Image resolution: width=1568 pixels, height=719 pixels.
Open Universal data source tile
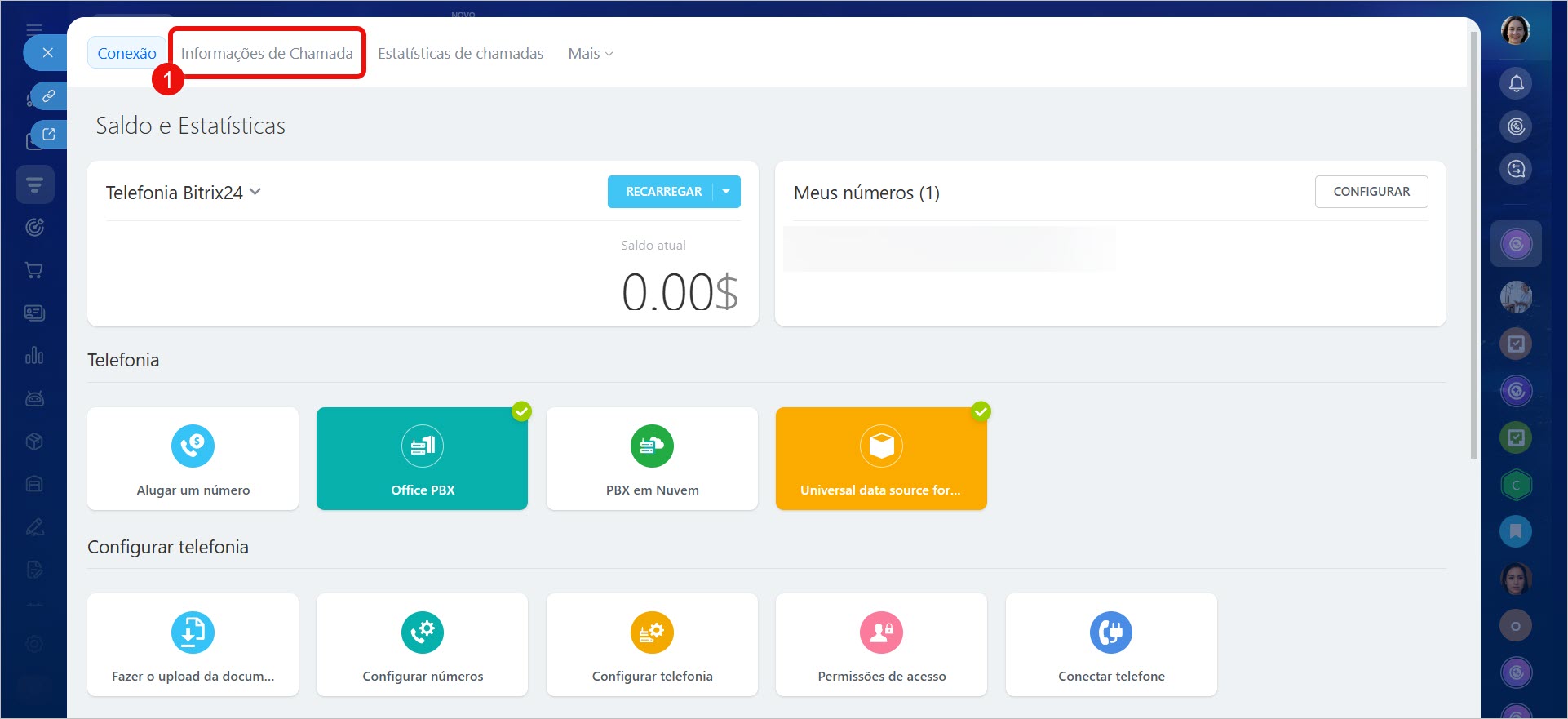(x=881, y=459)
